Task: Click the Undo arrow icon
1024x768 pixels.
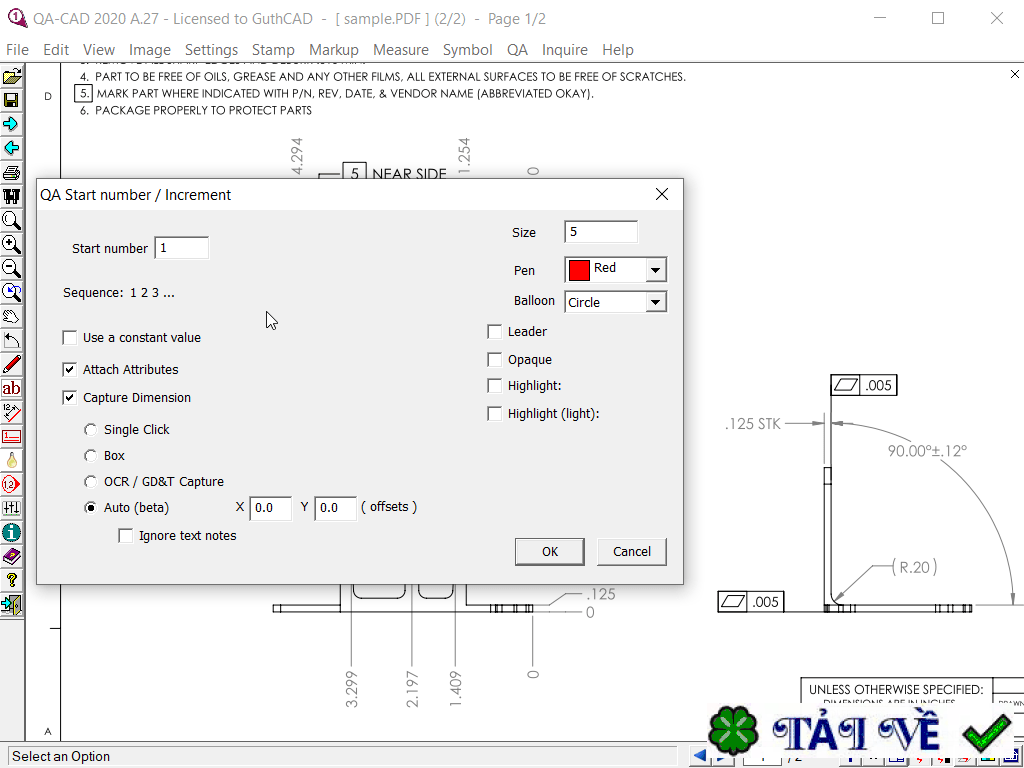Action: pyautogui.click(x=12, y=340)
